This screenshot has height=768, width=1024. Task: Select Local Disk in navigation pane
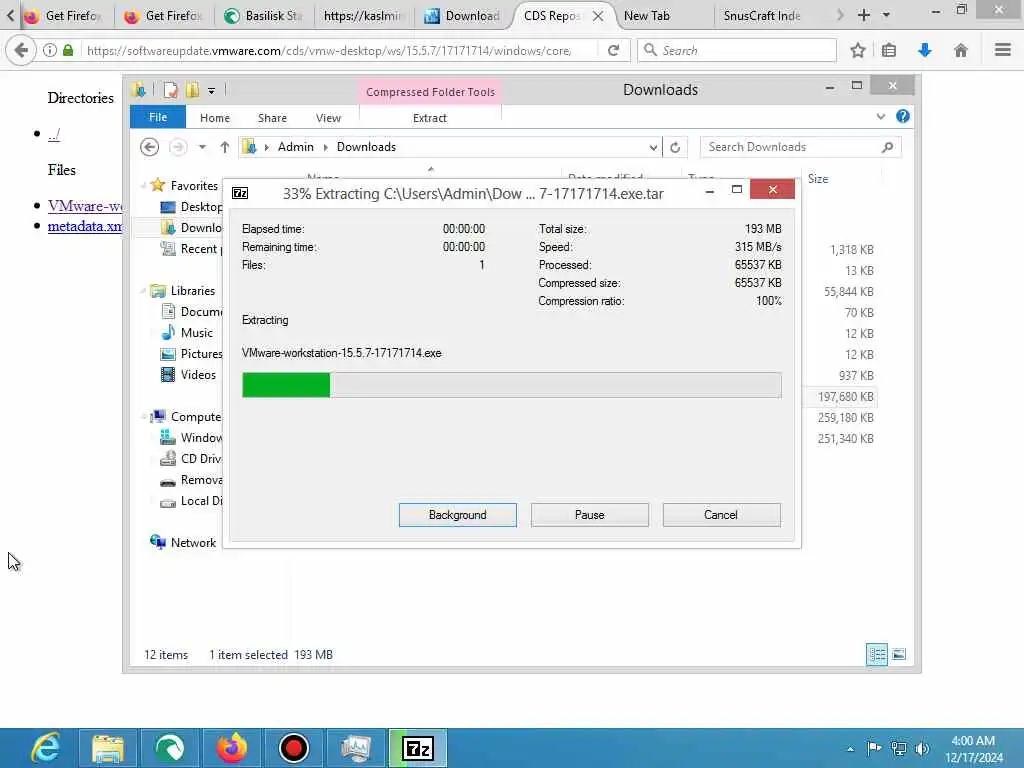tap(191, 500)
